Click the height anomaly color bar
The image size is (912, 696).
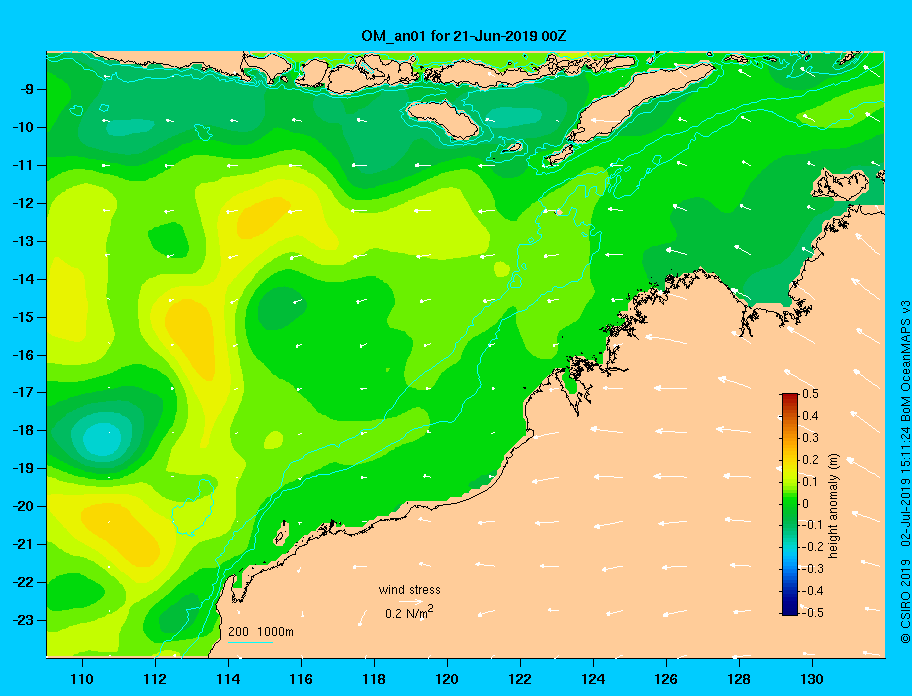pyautogui.click(x=790, y=504)
